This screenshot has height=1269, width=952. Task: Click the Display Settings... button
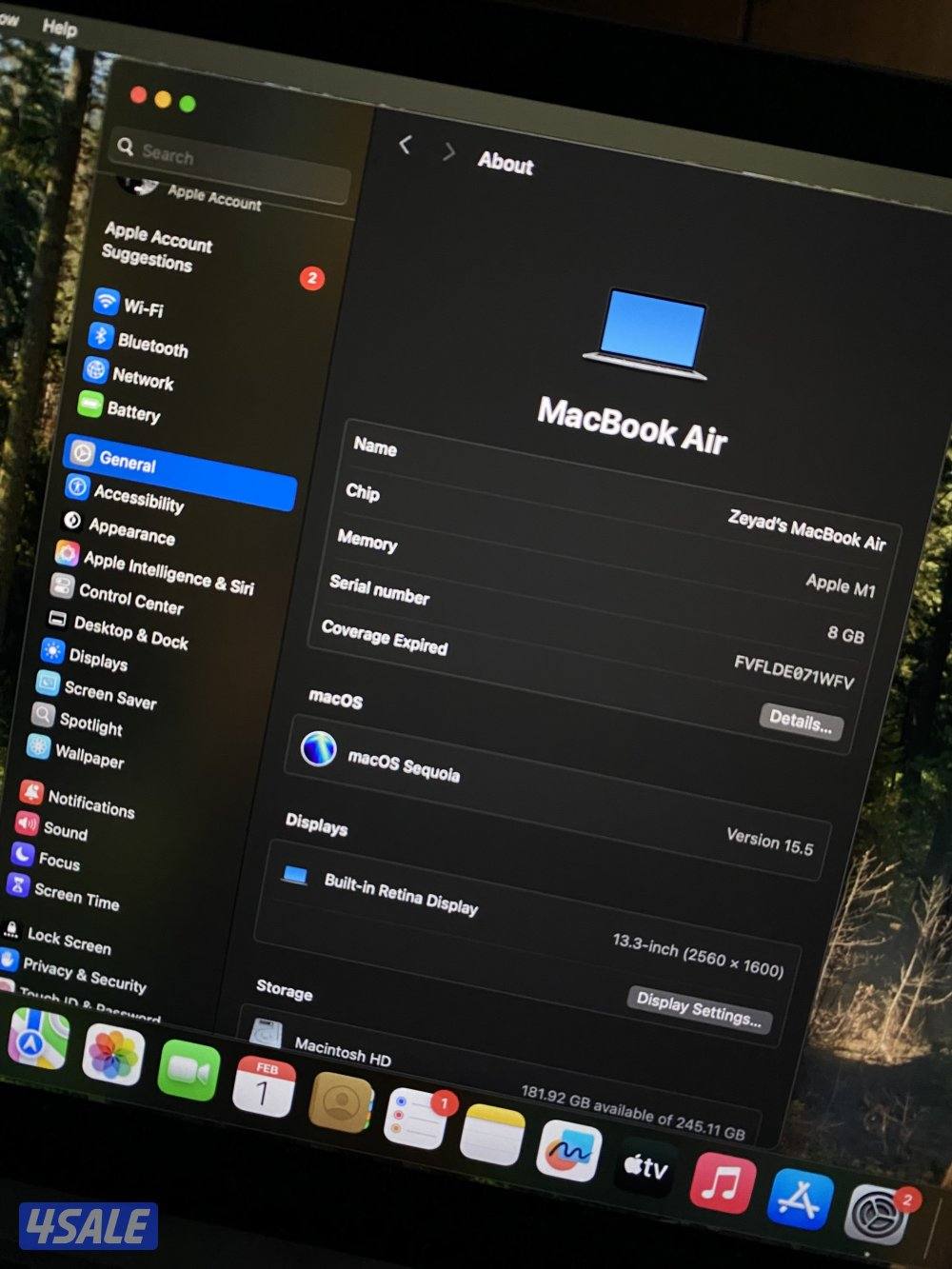tap(699, 1011)
